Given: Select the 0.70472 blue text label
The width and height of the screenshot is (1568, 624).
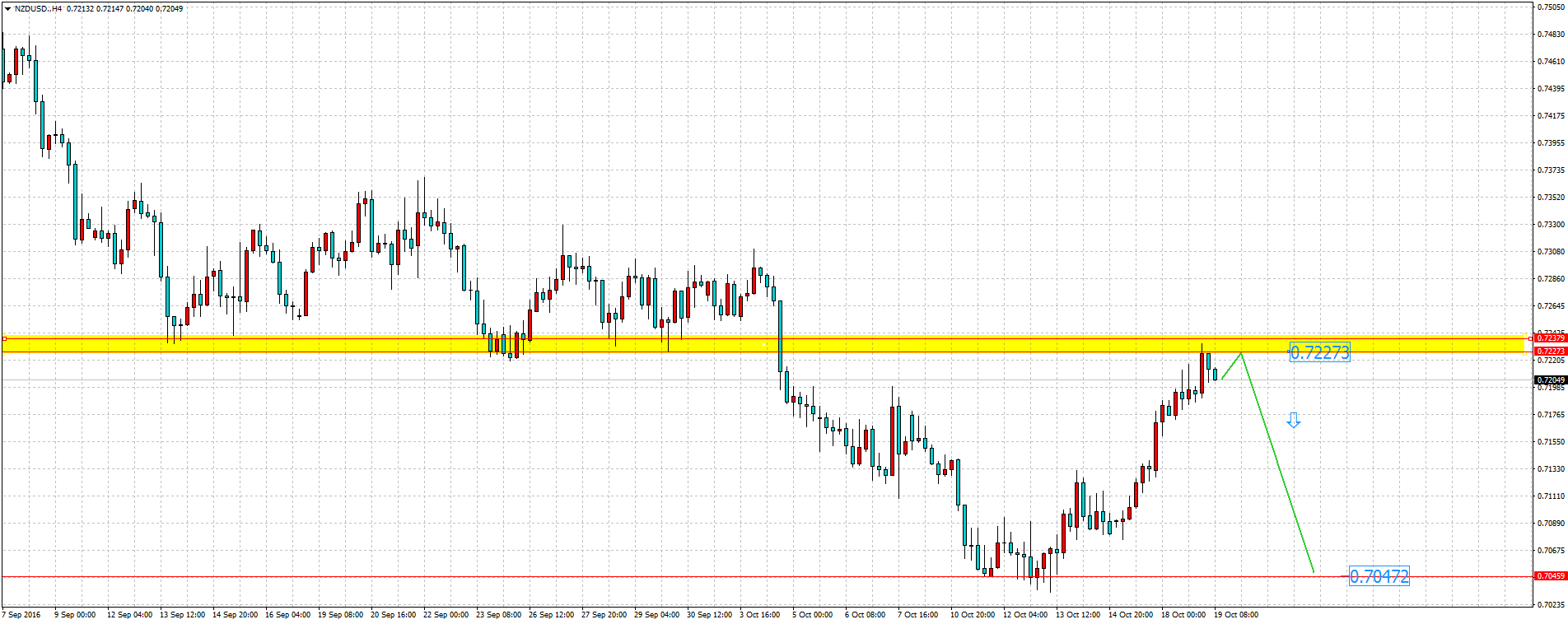Looking at the screenshot, I should (1379, 576).
